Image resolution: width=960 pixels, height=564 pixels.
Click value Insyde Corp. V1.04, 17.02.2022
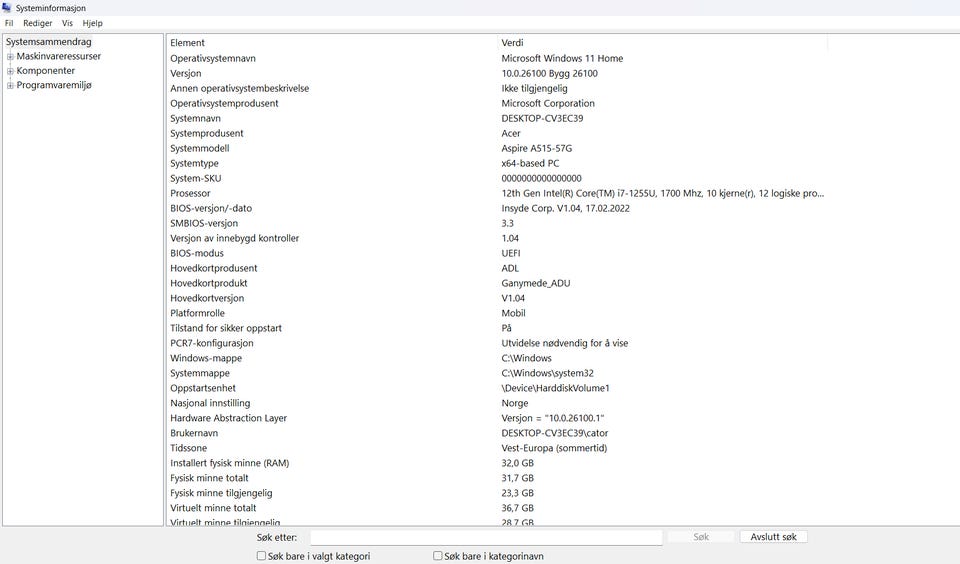565,208
